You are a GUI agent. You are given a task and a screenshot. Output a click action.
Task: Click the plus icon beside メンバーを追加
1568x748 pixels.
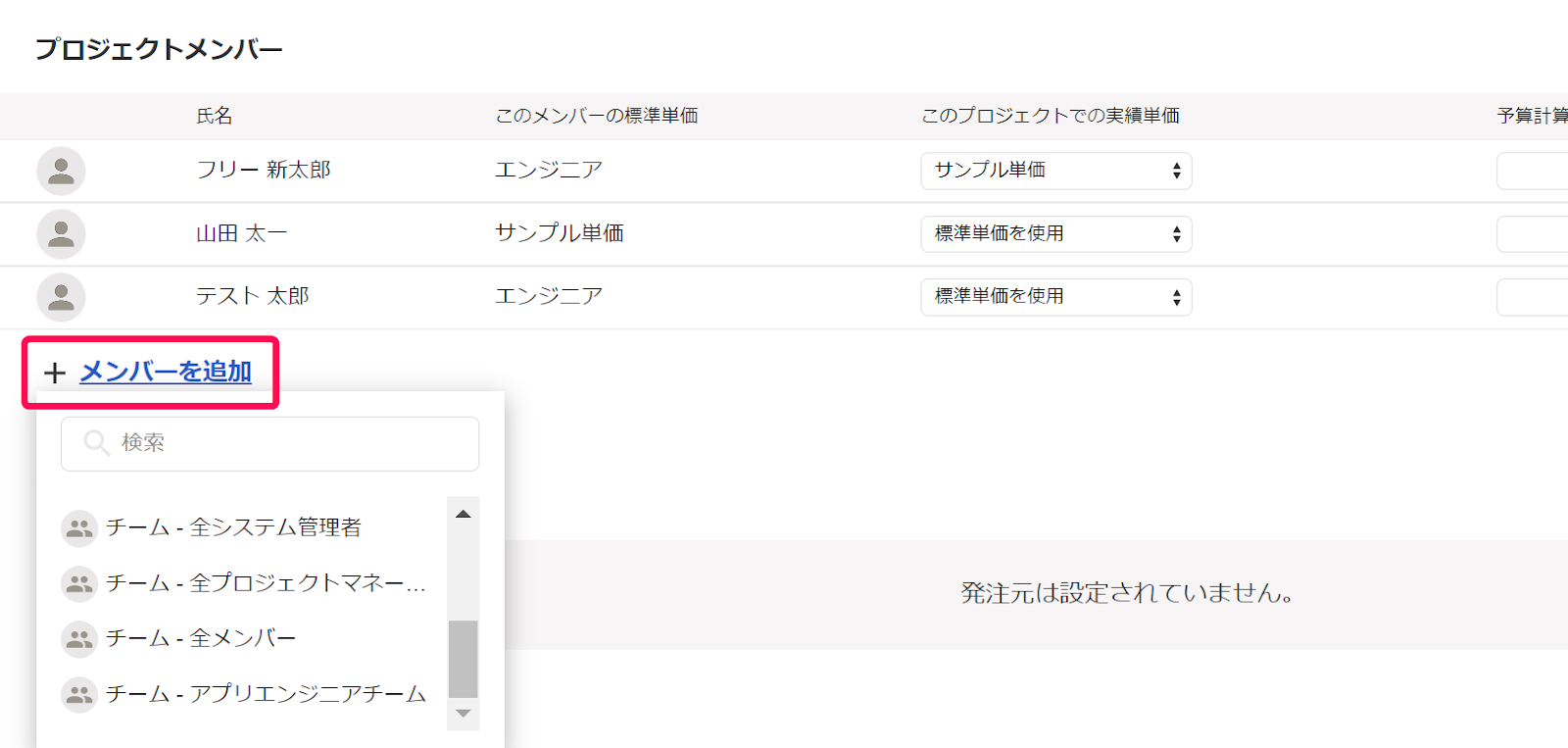point(55,373)
